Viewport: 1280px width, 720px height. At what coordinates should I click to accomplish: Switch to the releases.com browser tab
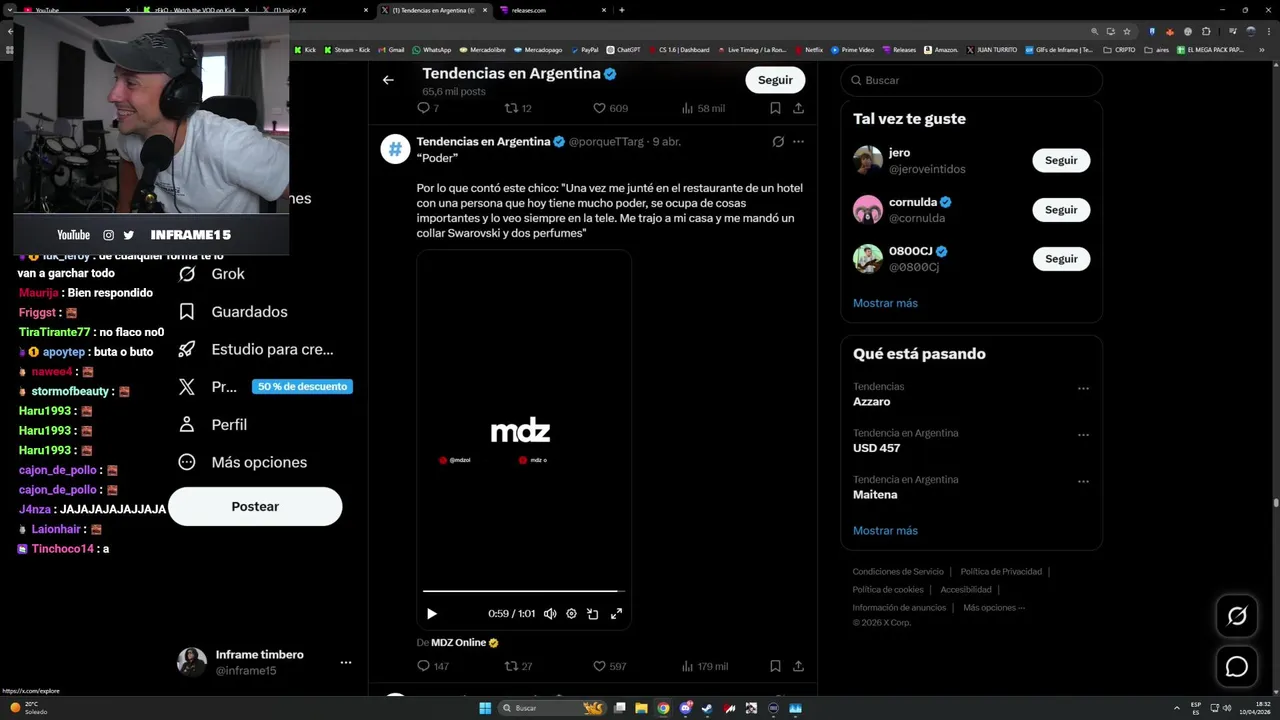[x=553, y=10]
